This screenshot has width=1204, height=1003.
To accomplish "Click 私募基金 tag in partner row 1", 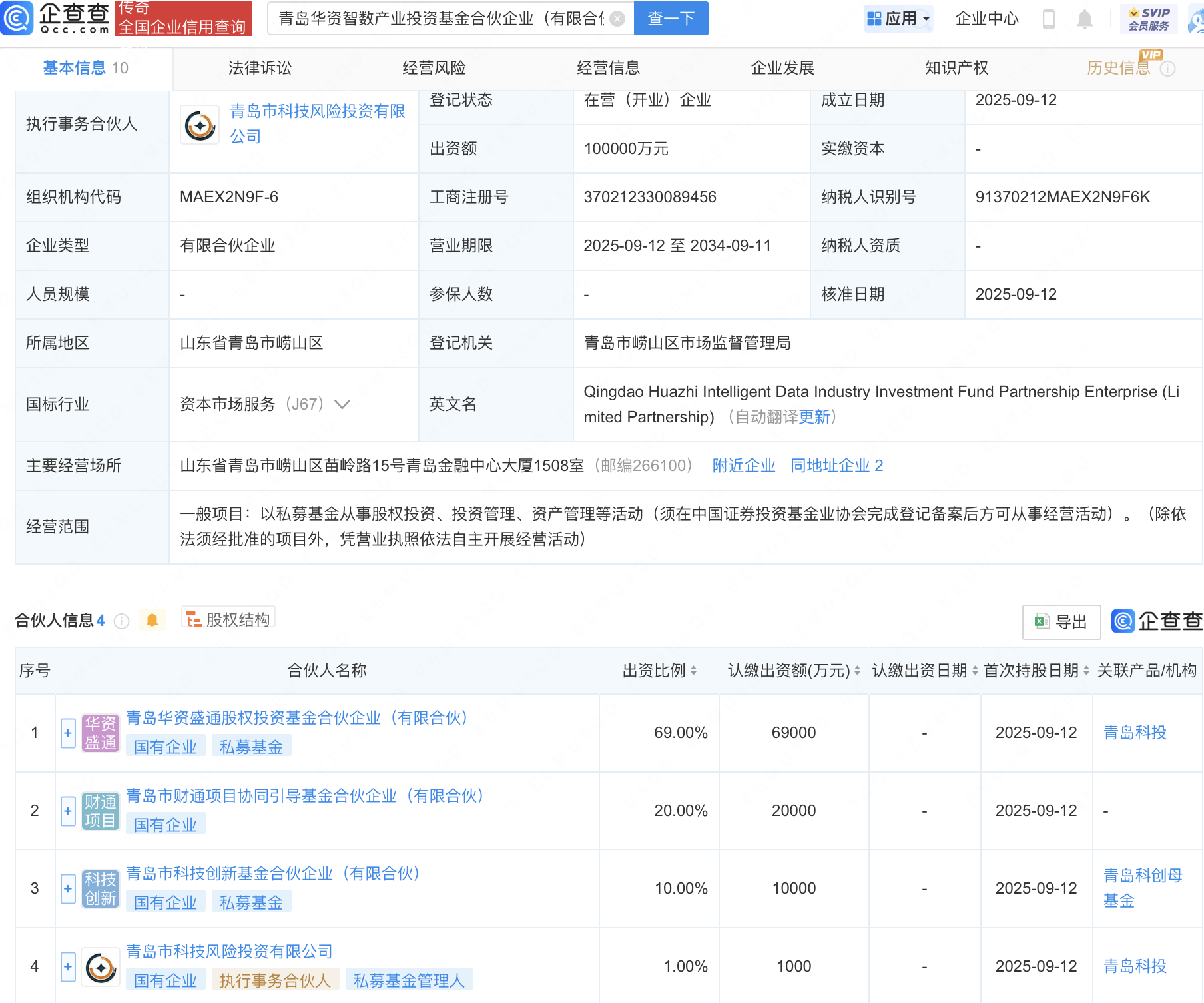I will [251, 747].
